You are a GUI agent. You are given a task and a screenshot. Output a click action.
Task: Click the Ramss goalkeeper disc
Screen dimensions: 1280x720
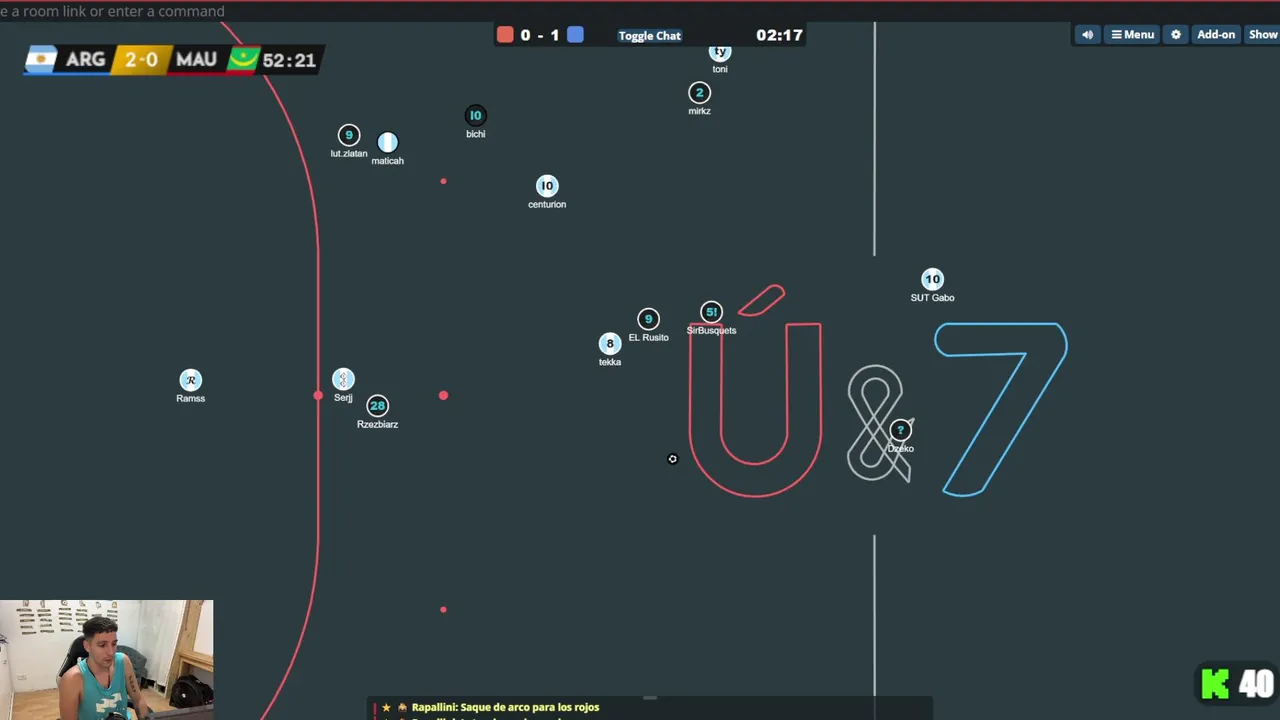(x=190, y=380)
